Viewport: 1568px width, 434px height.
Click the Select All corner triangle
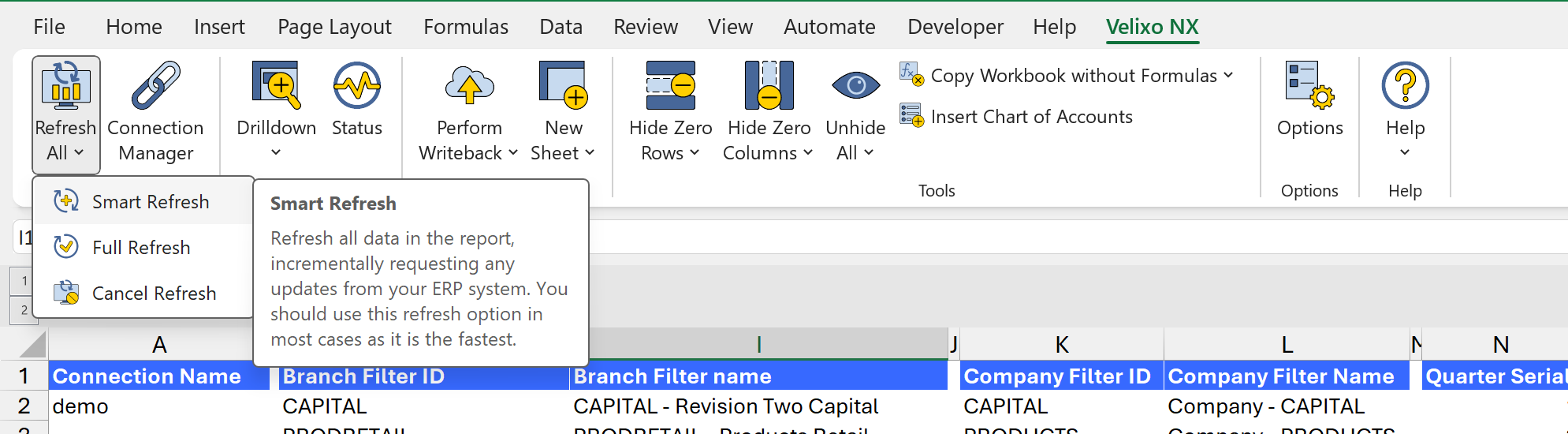click(x=32, y=344)
